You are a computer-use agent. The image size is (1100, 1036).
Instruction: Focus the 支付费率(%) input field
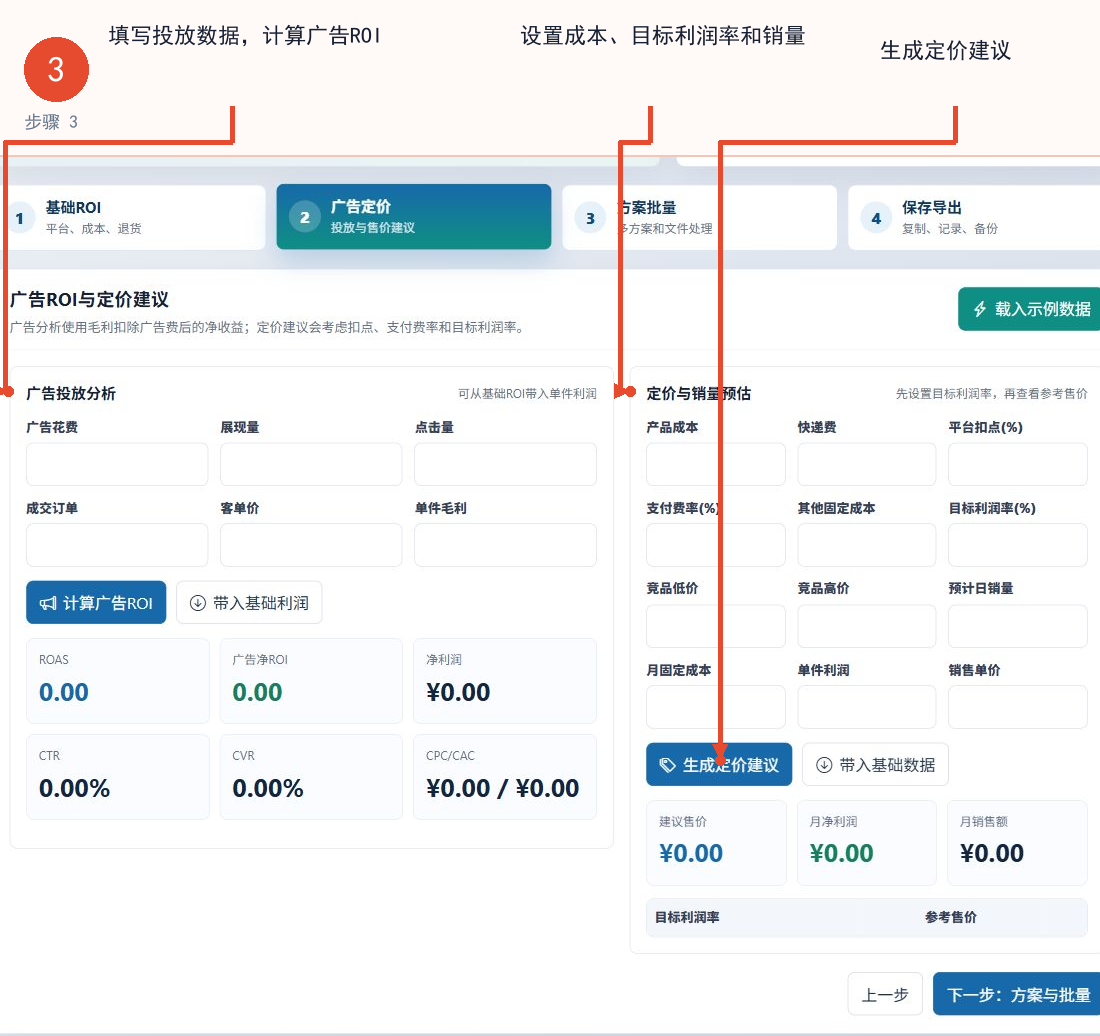click(x=716, y=545)
